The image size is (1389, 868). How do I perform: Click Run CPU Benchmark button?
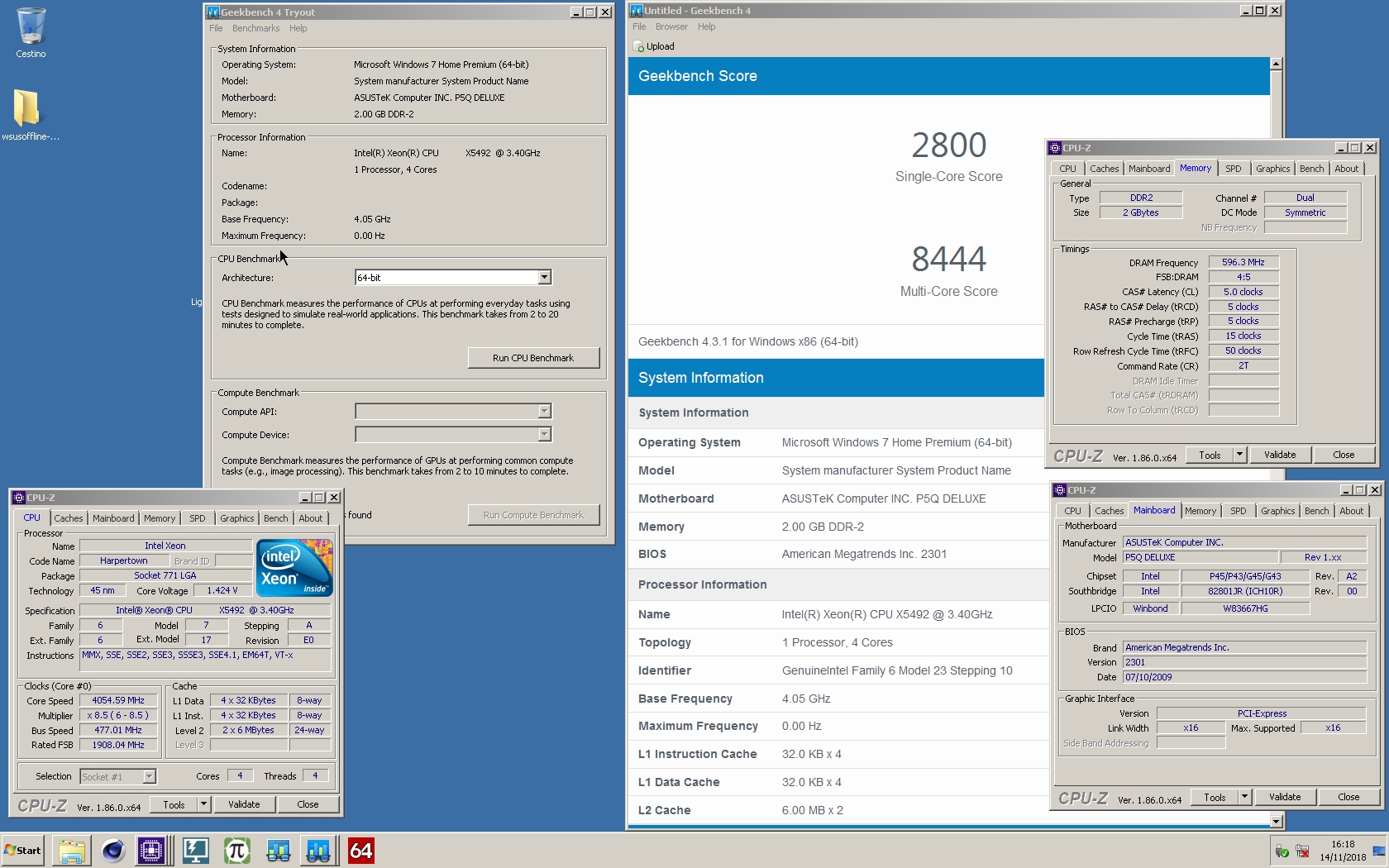533,358
